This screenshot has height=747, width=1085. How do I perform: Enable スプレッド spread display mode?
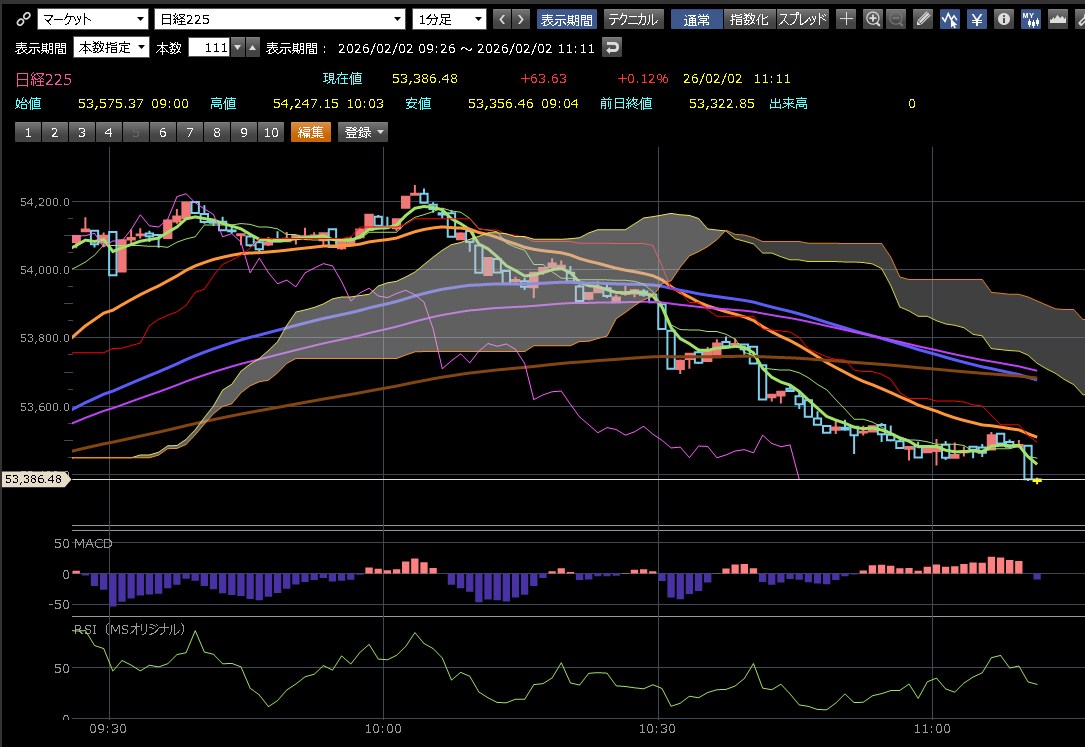tap(802, 19)
